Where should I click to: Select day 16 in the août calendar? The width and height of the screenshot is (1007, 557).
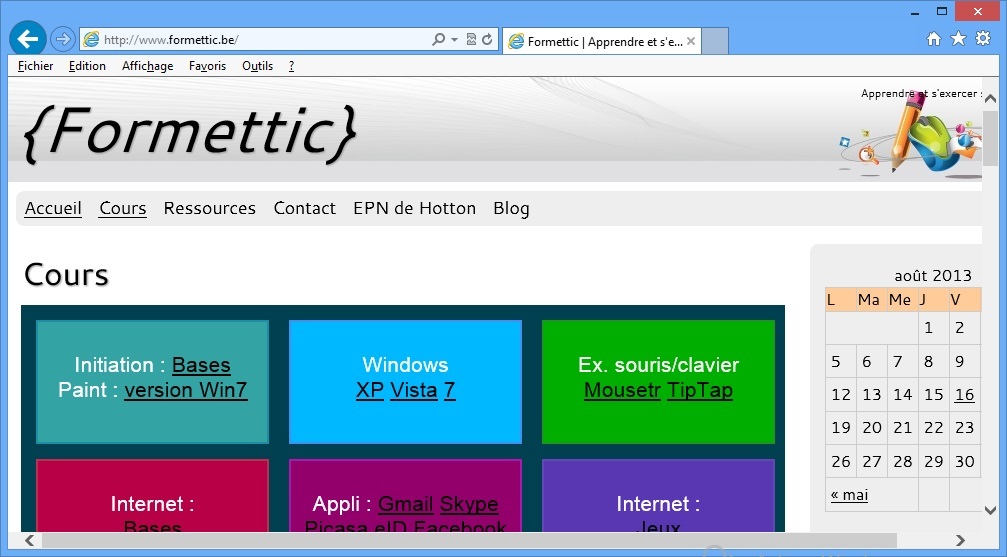(x=964, y=395)
